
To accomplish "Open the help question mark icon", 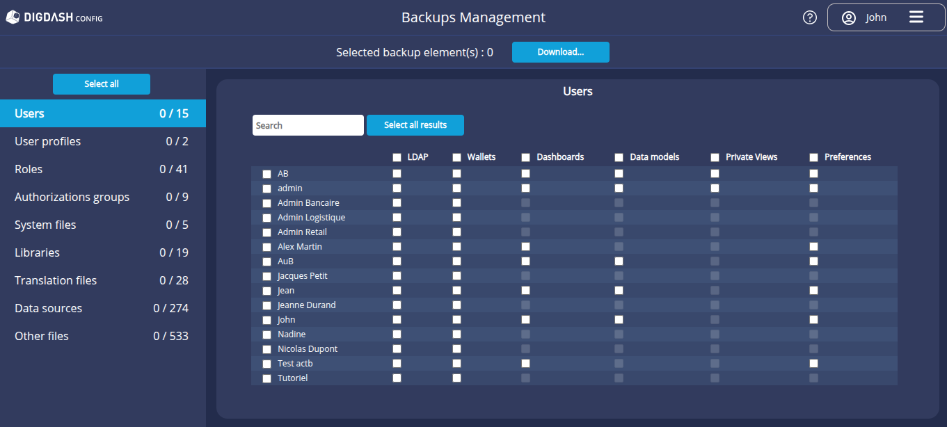I will 809,18.
